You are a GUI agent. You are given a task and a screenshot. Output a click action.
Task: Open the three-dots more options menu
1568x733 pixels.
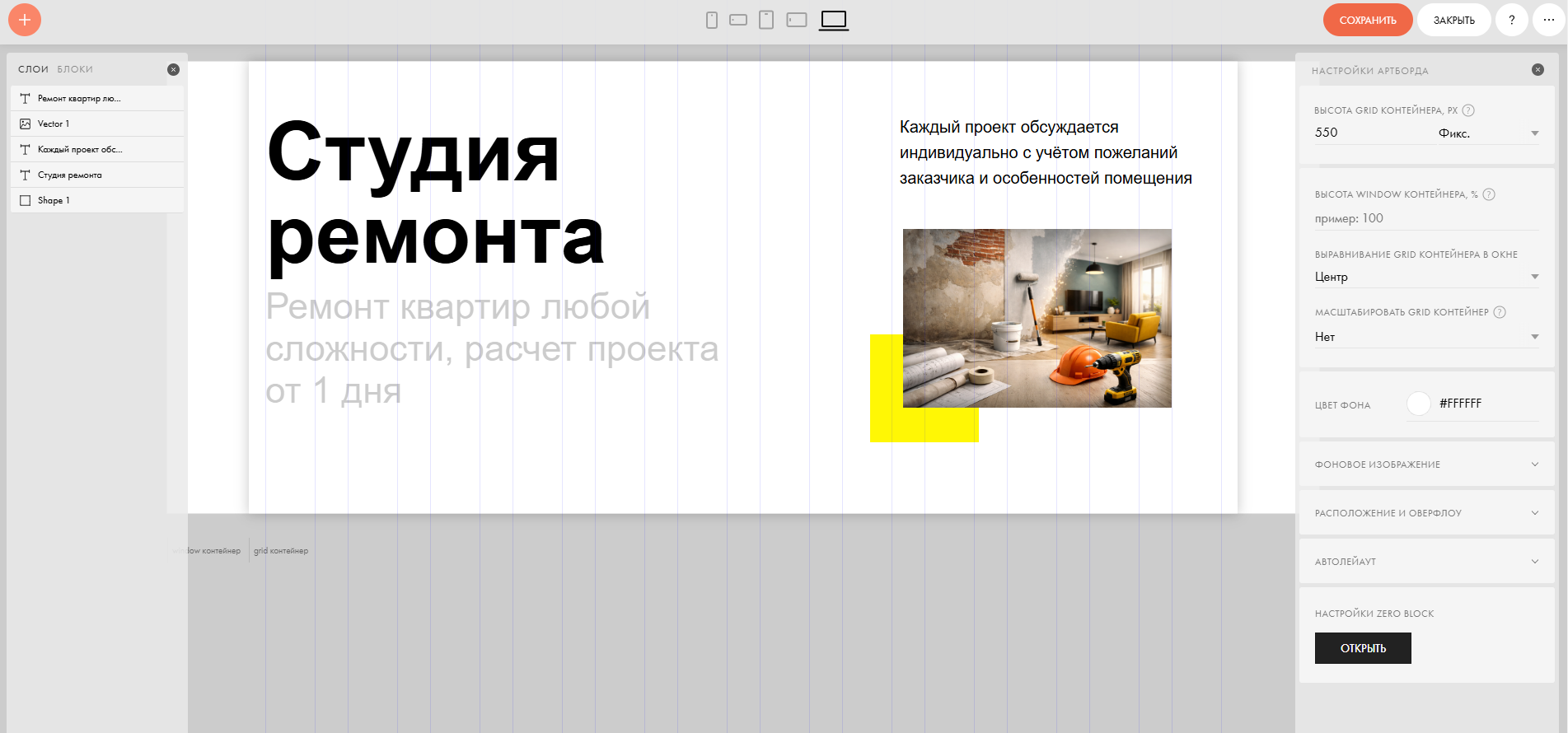click(x=1548, y=20)
